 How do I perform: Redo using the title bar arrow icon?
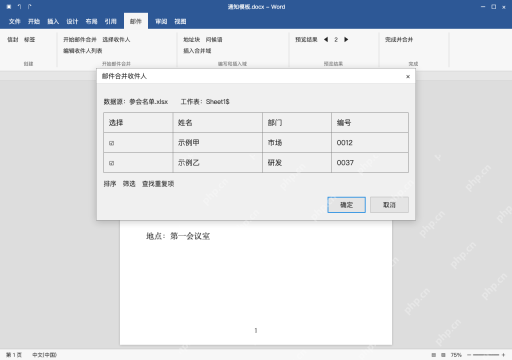(x=30, y=7)
